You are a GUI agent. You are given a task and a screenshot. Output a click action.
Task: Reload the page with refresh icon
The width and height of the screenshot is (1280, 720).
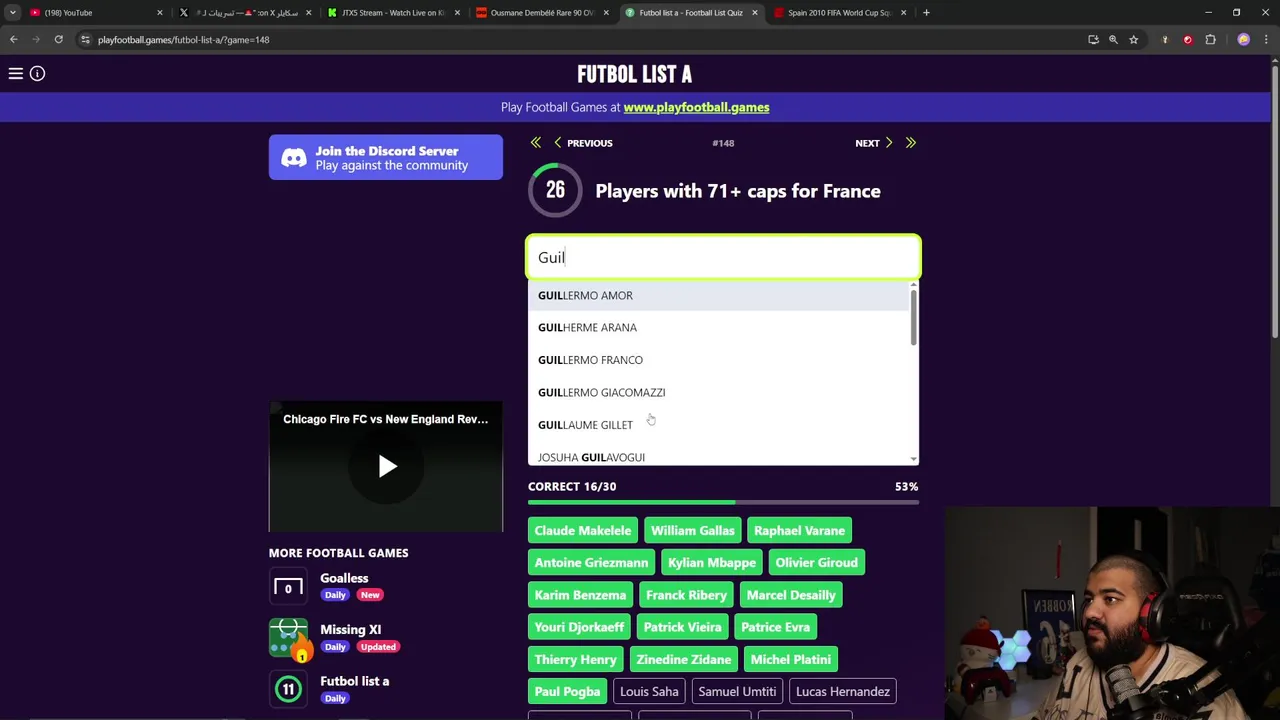tap(59, 40)
